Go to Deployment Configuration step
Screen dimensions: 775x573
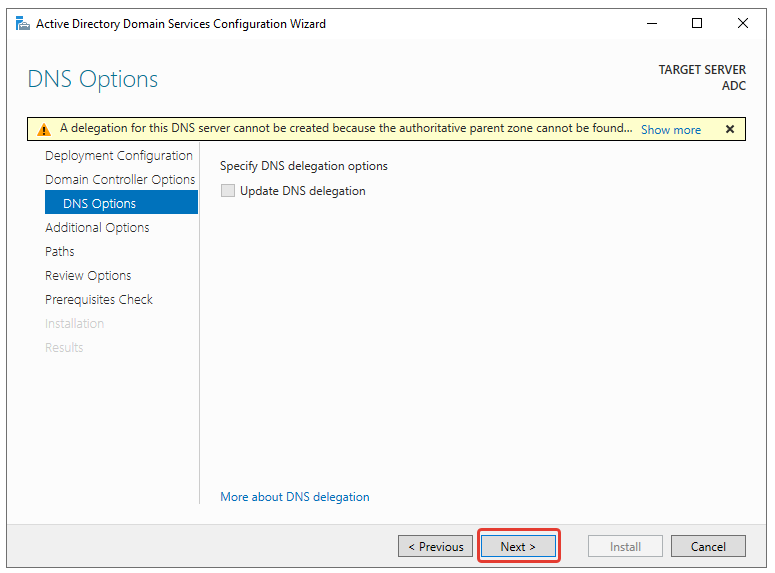tap(119, 156)
